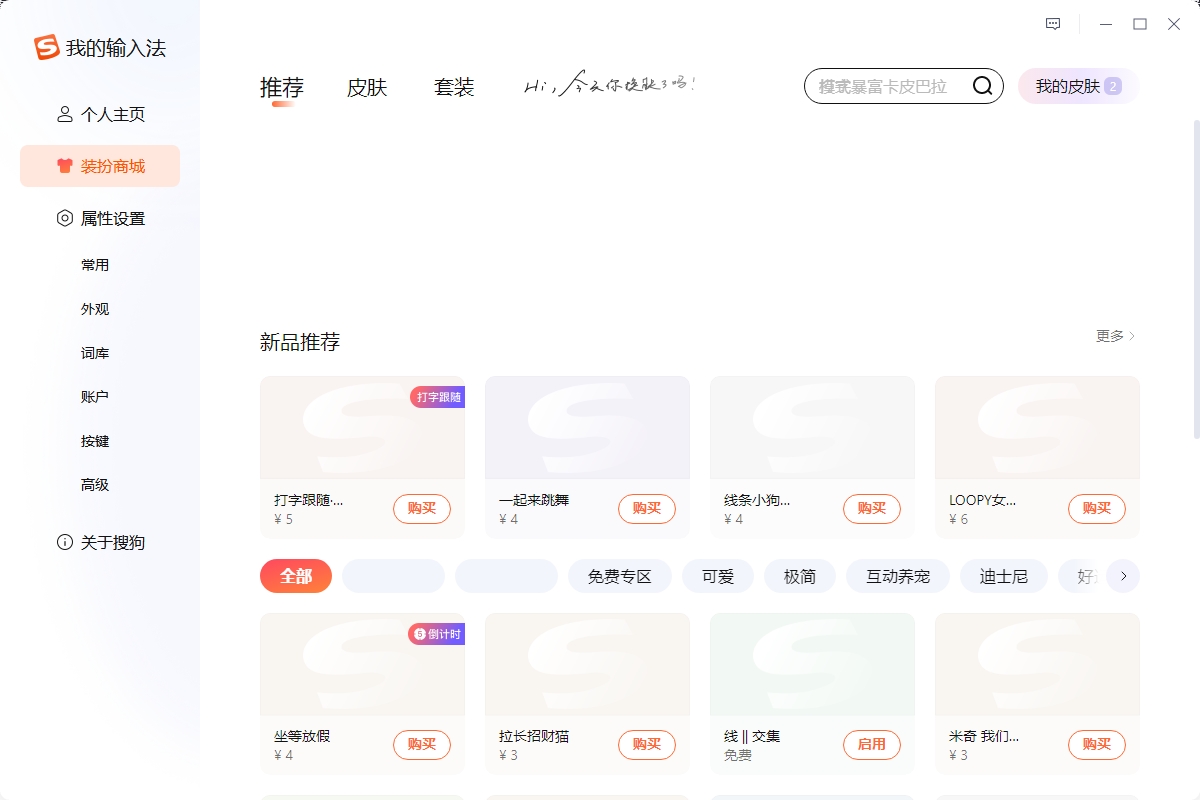Open 属性设置 settings section
Viewport: 1200px width, 800px height.
point(100,218)
